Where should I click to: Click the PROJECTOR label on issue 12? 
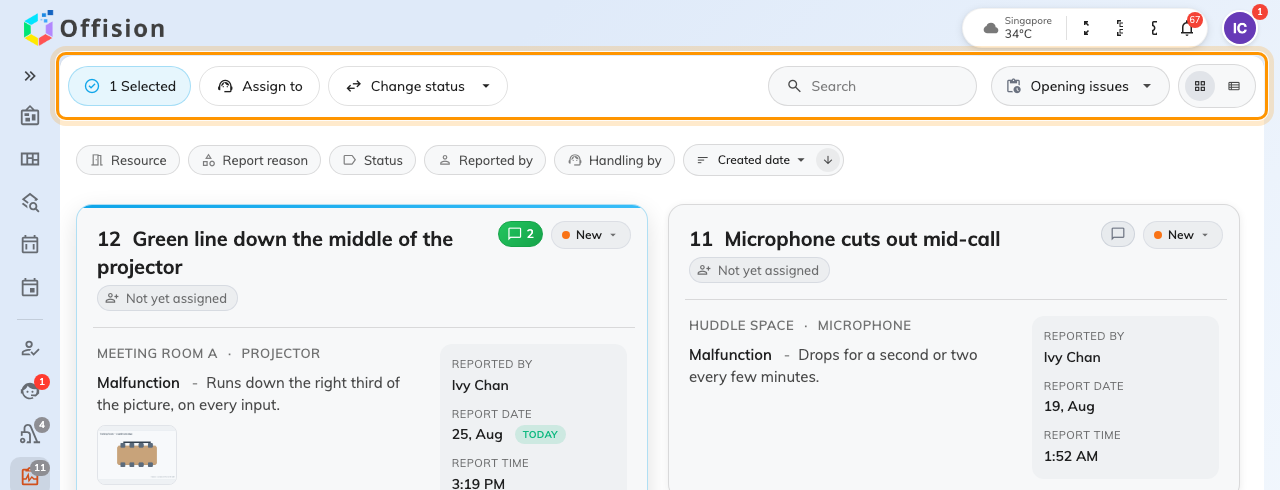point(281,353)
